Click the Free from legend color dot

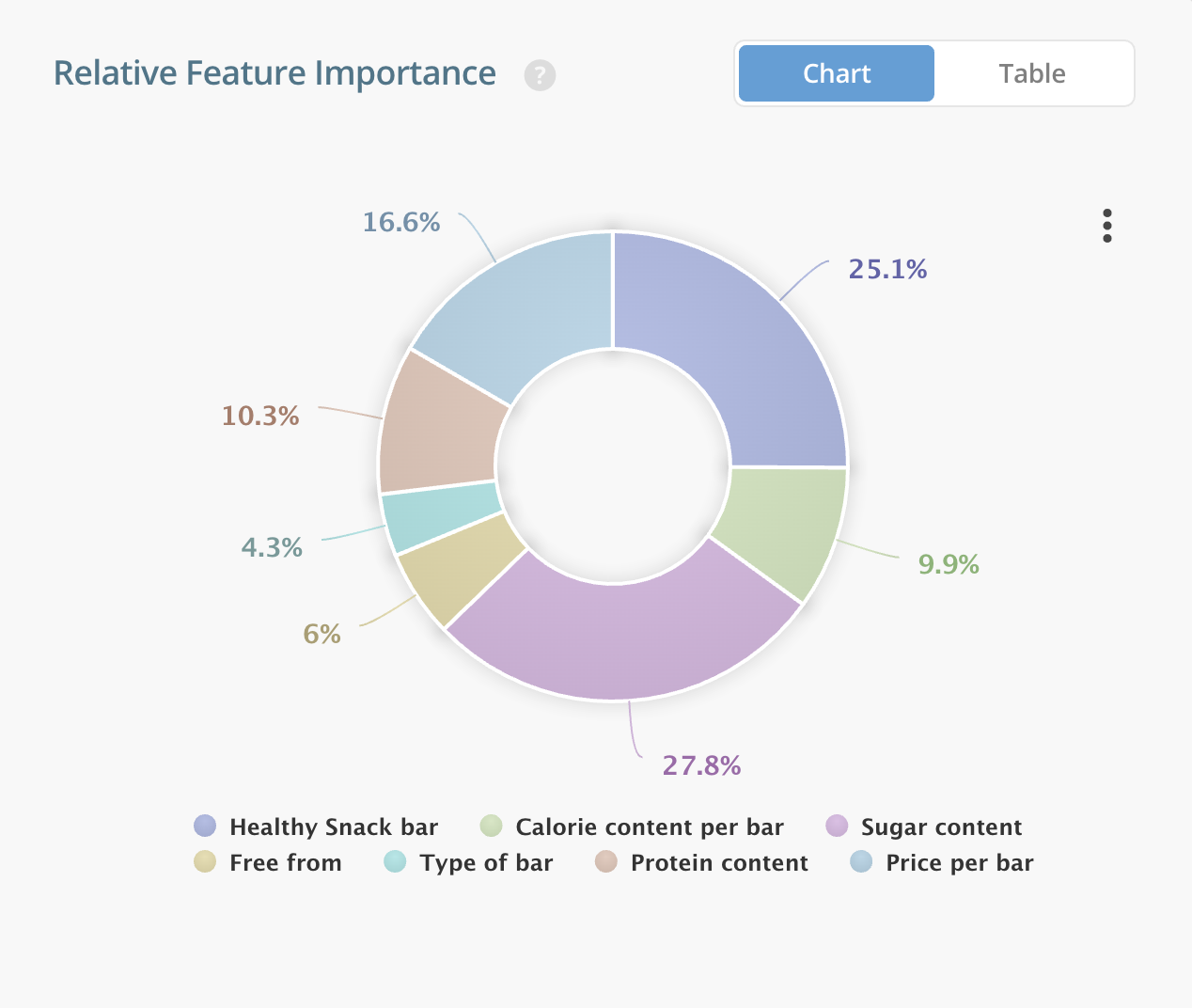coord(205,861)
